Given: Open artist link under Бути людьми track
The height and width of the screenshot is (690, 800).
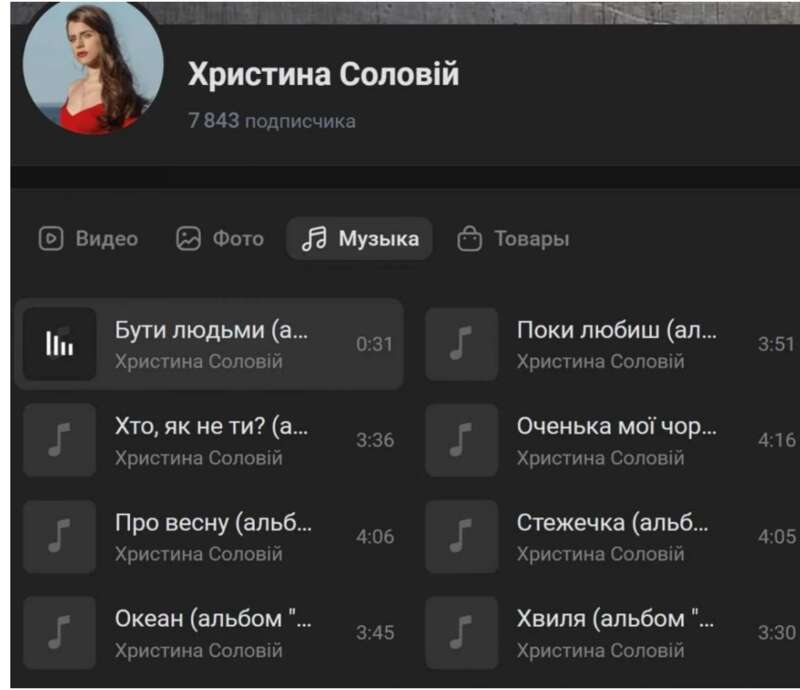Looking at the screenshot, I should tap(198, 361).
